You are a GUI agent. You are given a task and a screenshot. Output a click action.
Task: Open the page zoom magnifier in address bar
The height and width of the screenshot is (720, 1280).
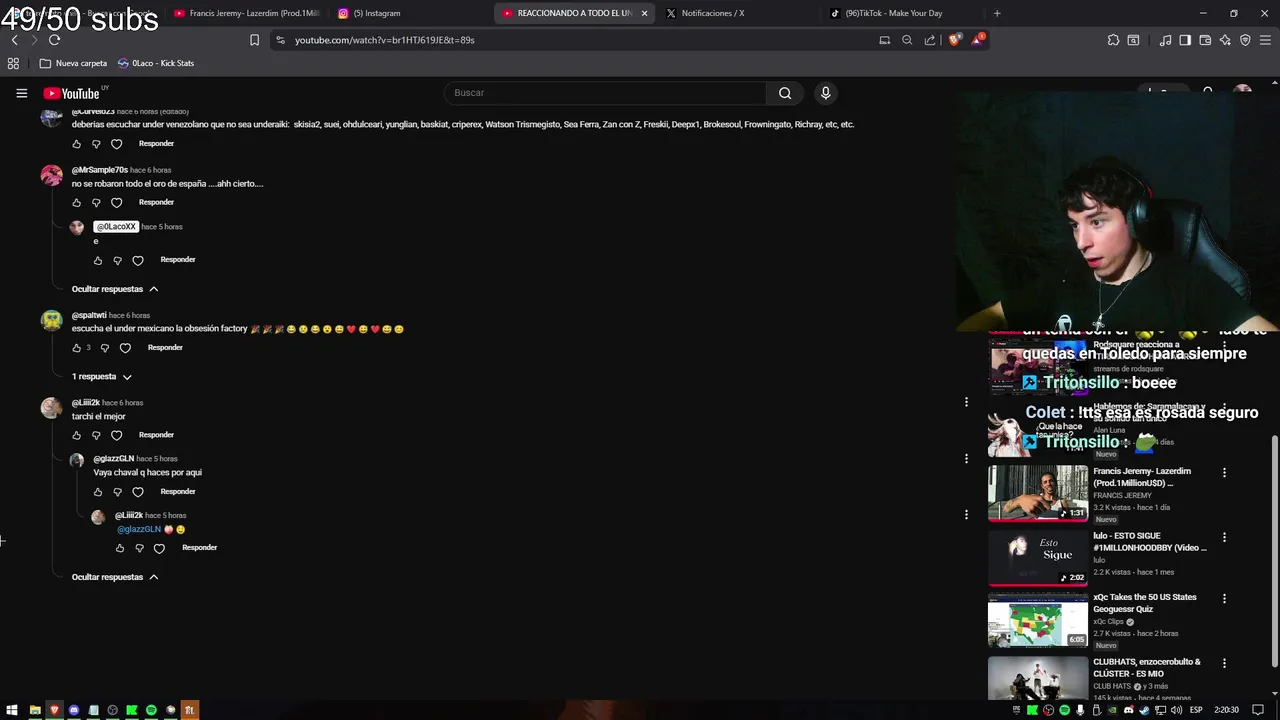tap(907, 40)
